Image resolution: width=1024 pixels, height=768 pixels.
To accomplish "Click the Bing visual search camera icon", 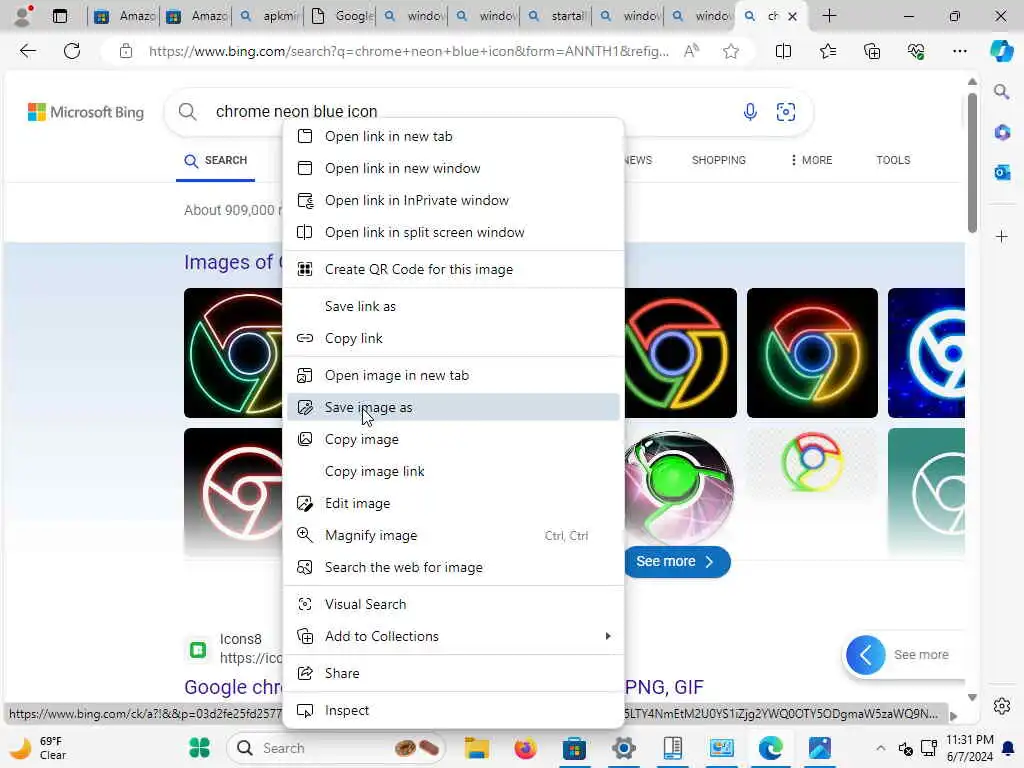I will point(786,112).
